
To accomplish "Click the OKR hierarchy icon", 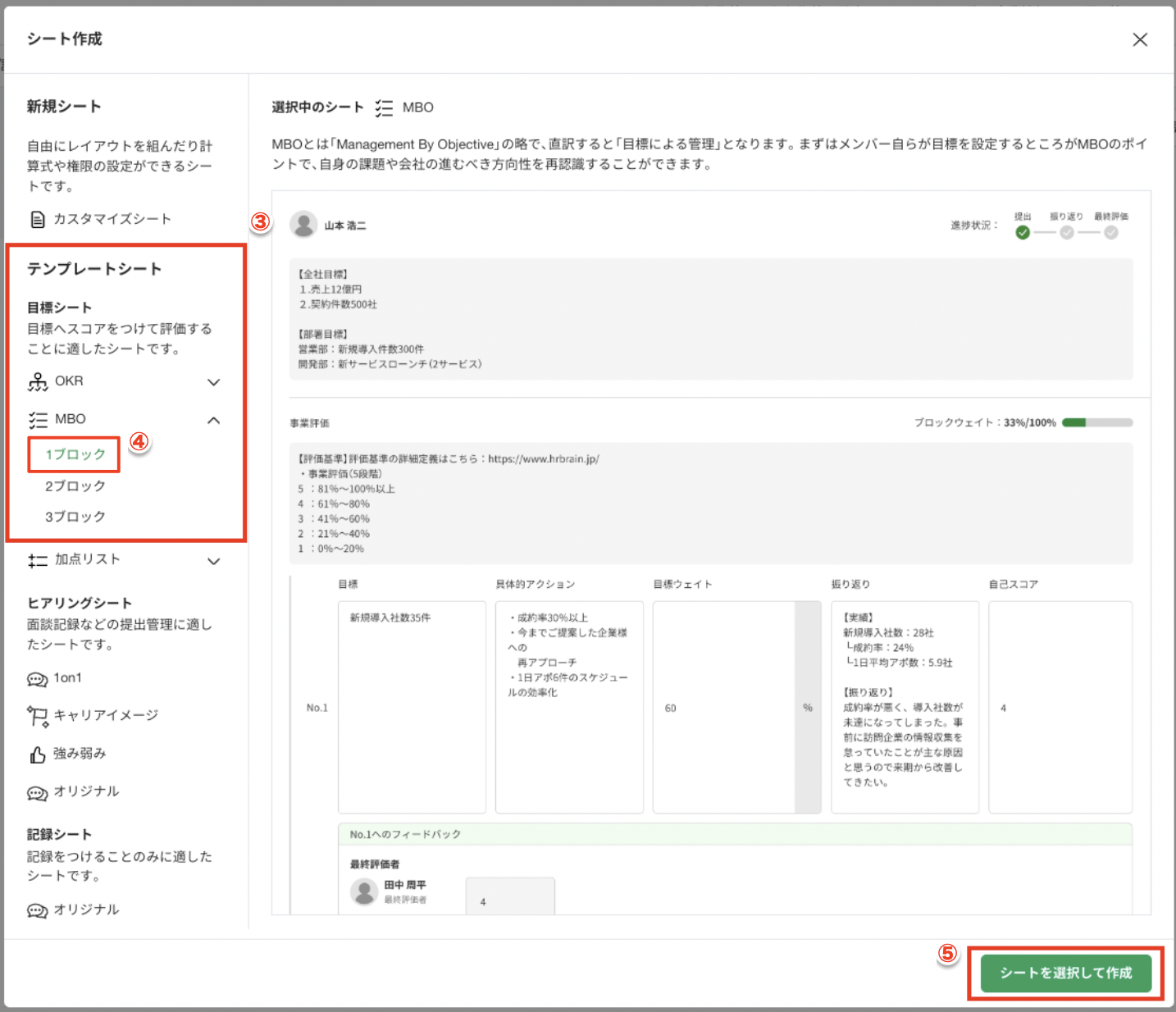I will 38,382.
